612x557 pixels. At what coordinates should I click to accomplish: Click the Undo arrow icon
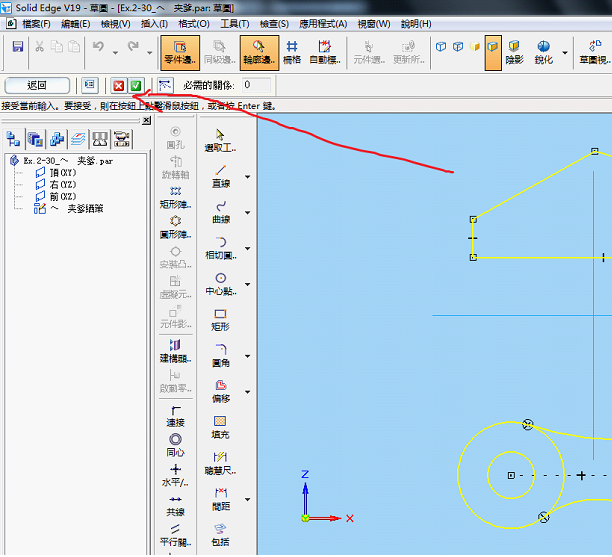(98, 46)
